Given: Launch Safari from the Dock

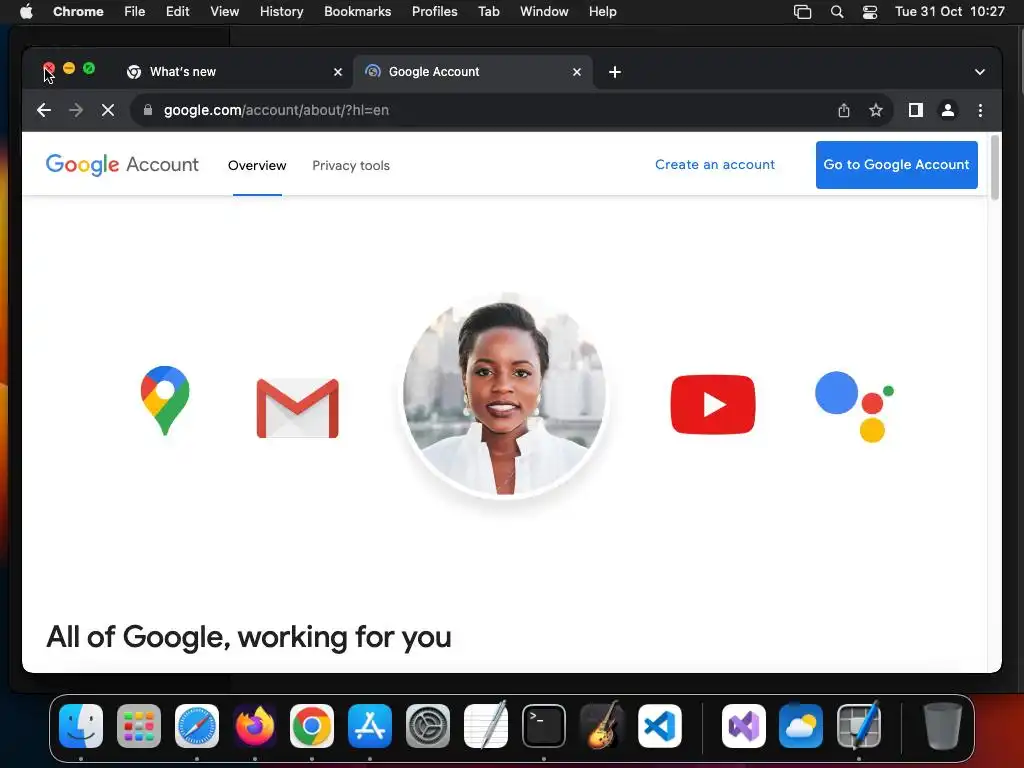Looking at the screenshot, I should coord(197,726).
